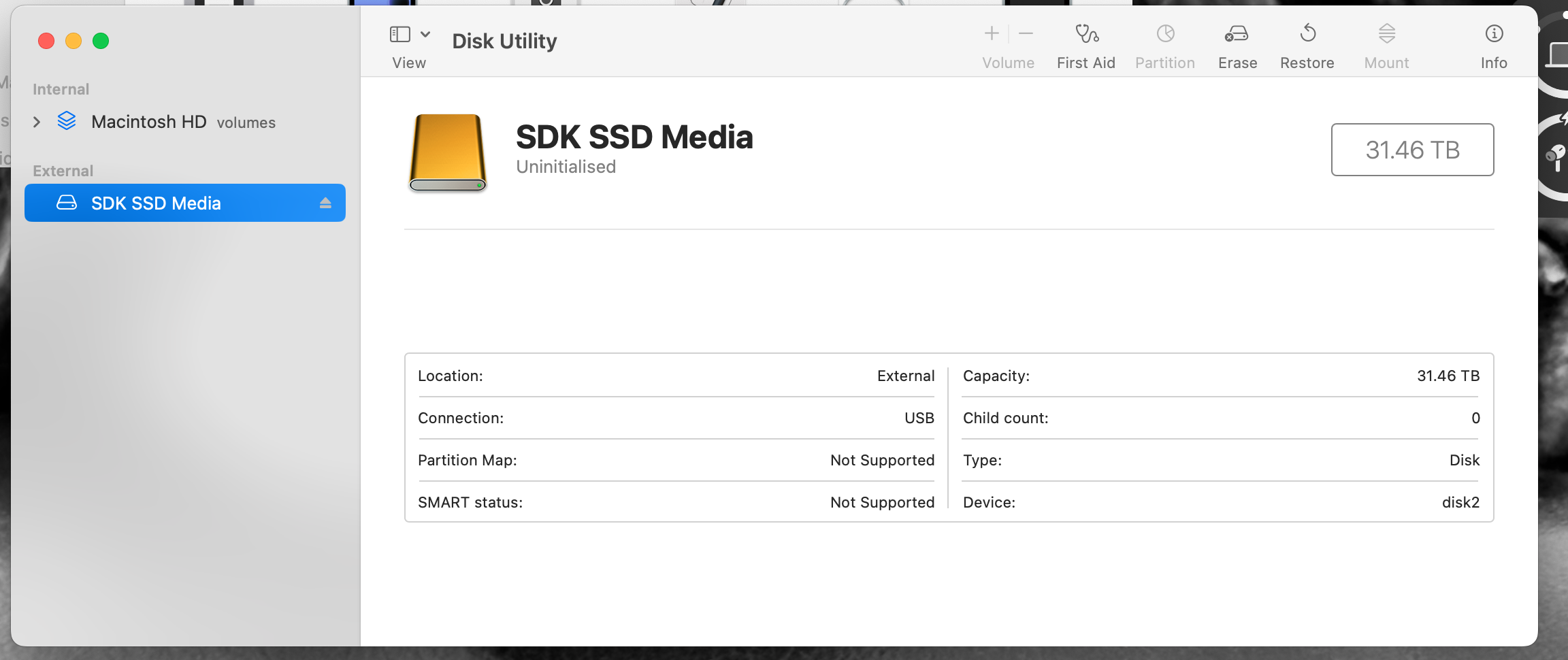Erase the selected disk via toolbar

point(1237,33)
